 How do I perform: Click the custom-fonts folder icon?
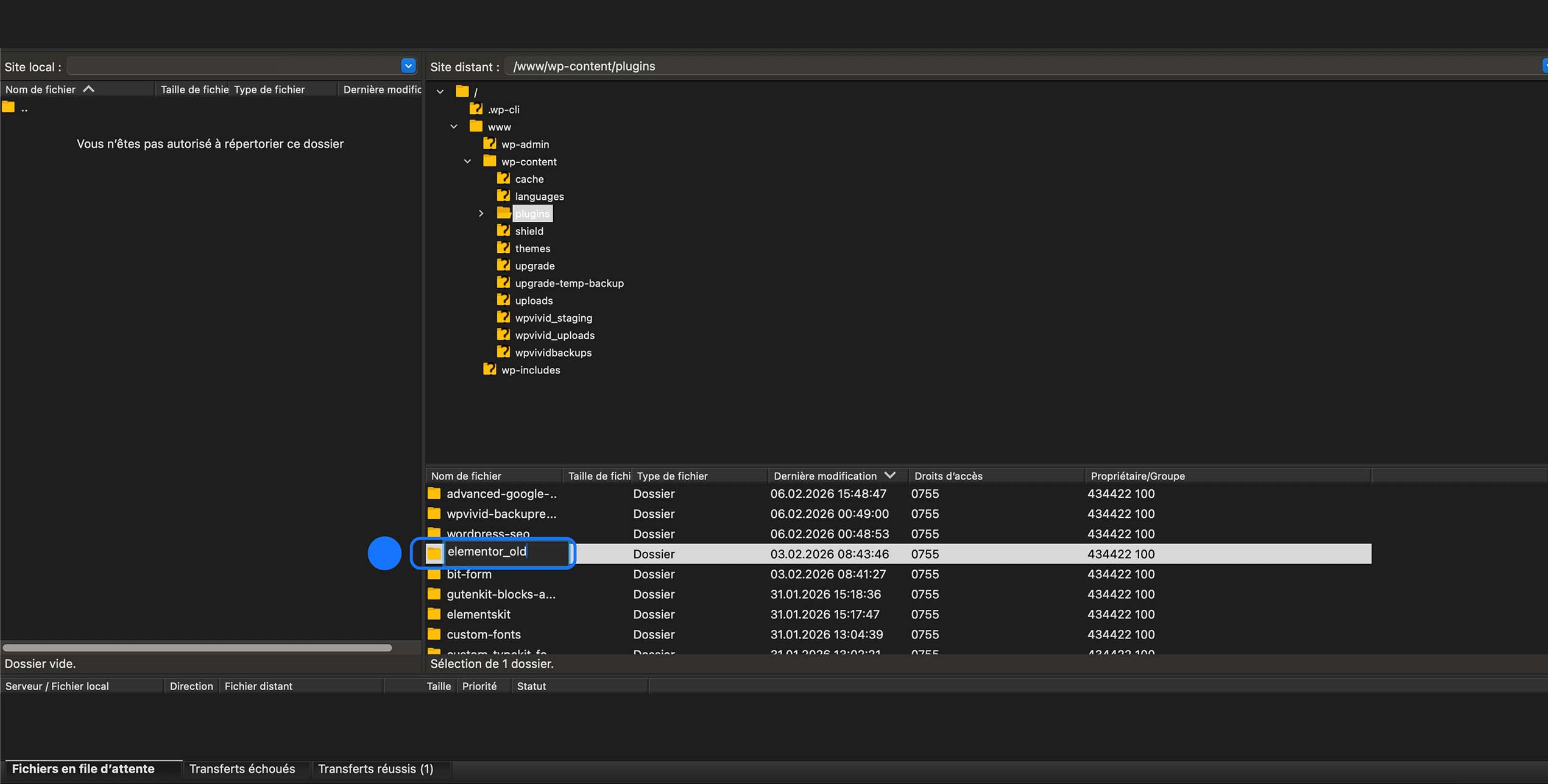[434, 634]
